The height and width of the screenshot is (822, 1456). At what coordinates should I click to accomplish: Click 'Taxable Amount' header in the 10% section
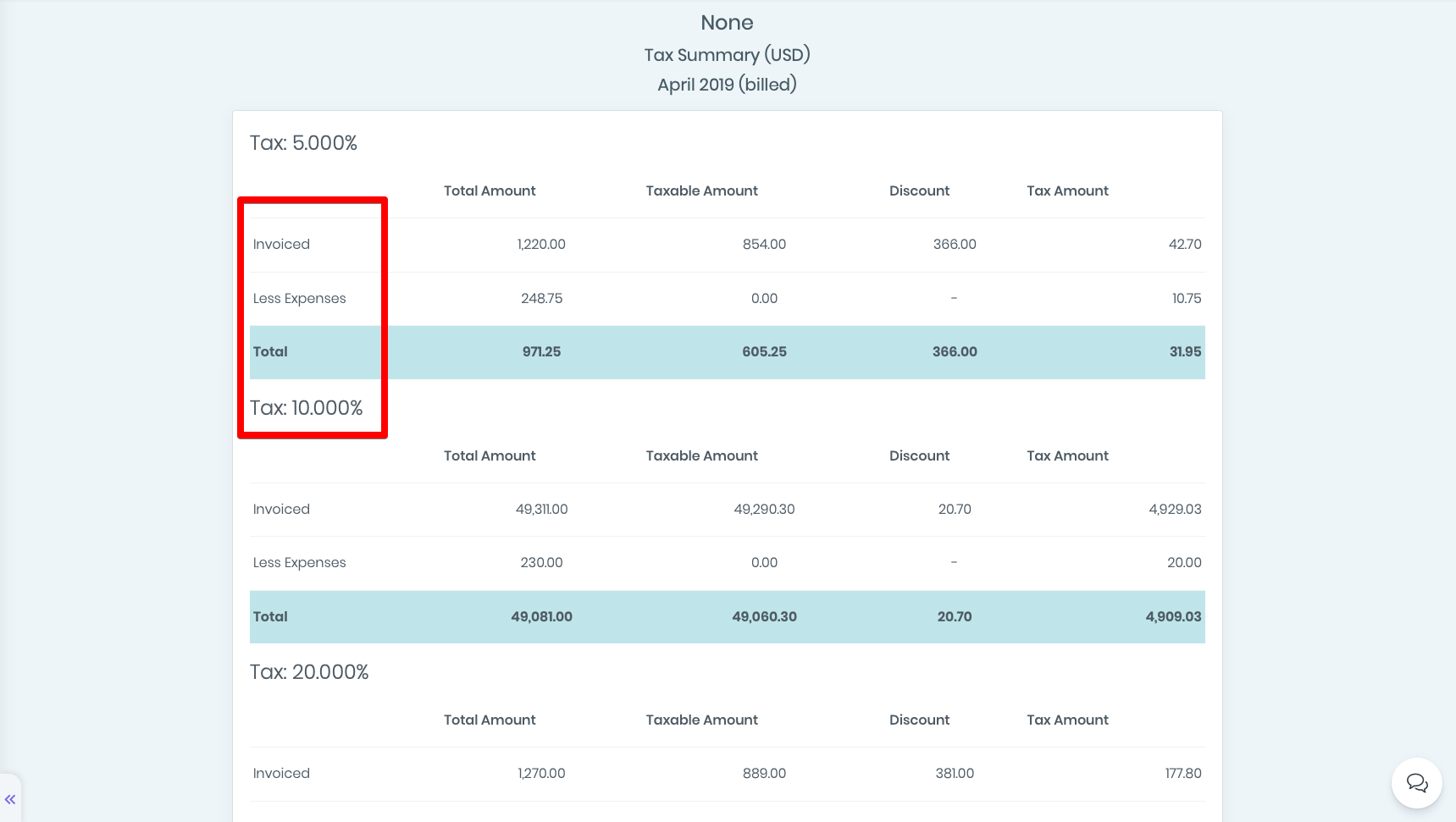[701, 456]
